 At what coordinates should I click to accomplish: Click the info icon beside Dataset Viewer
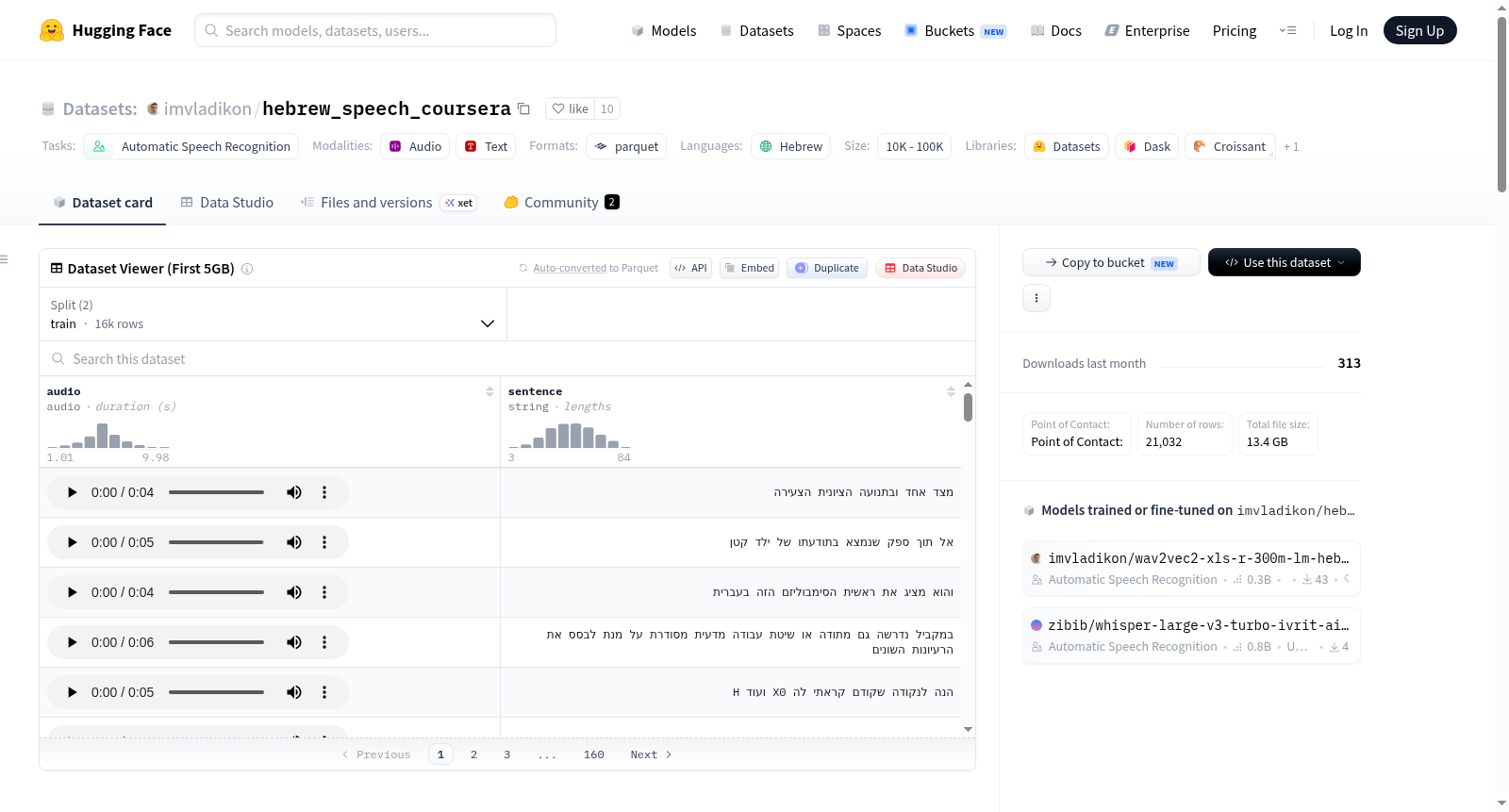(x=247, y=269)
